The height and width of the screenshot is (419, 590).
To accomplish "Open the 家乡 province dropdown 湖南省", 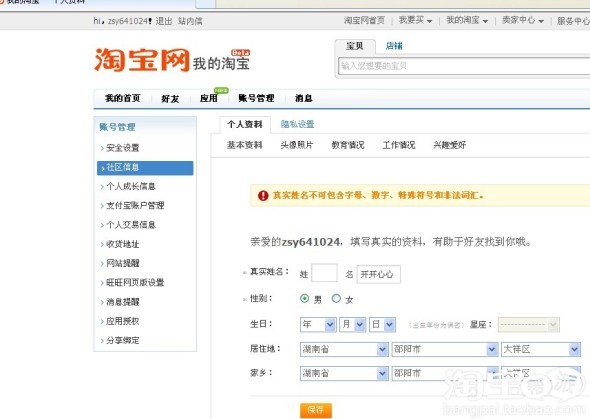I will coord(344,373).
